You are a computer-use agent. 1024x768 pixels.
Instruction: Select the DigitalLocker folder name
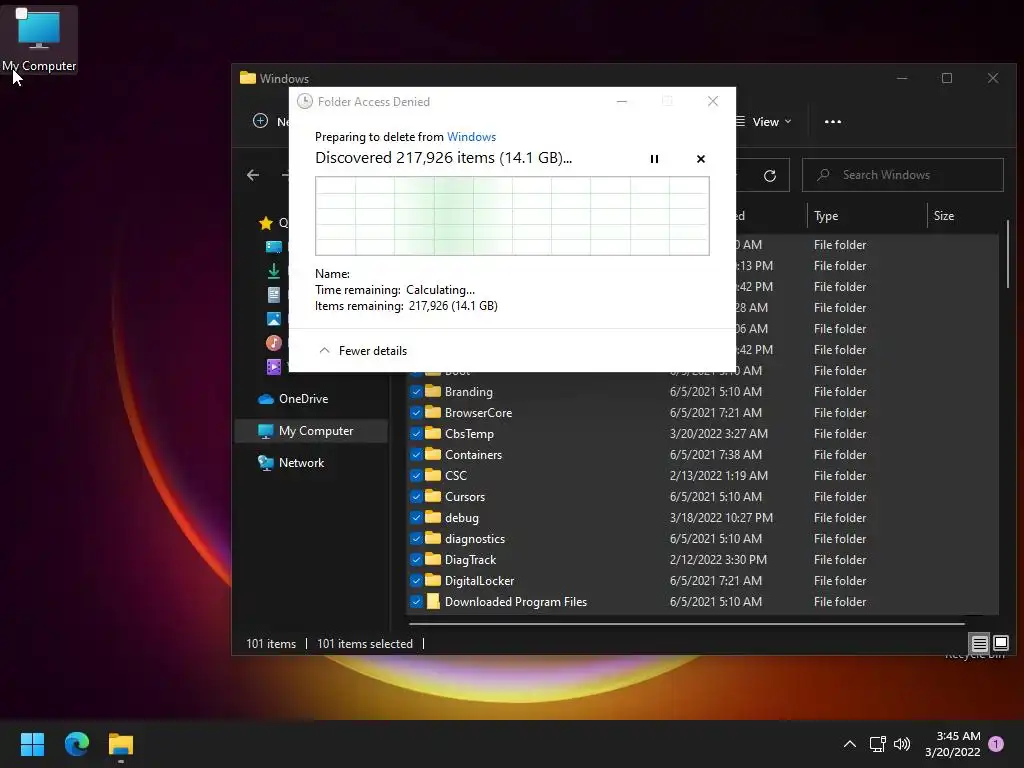click(479, 581)
